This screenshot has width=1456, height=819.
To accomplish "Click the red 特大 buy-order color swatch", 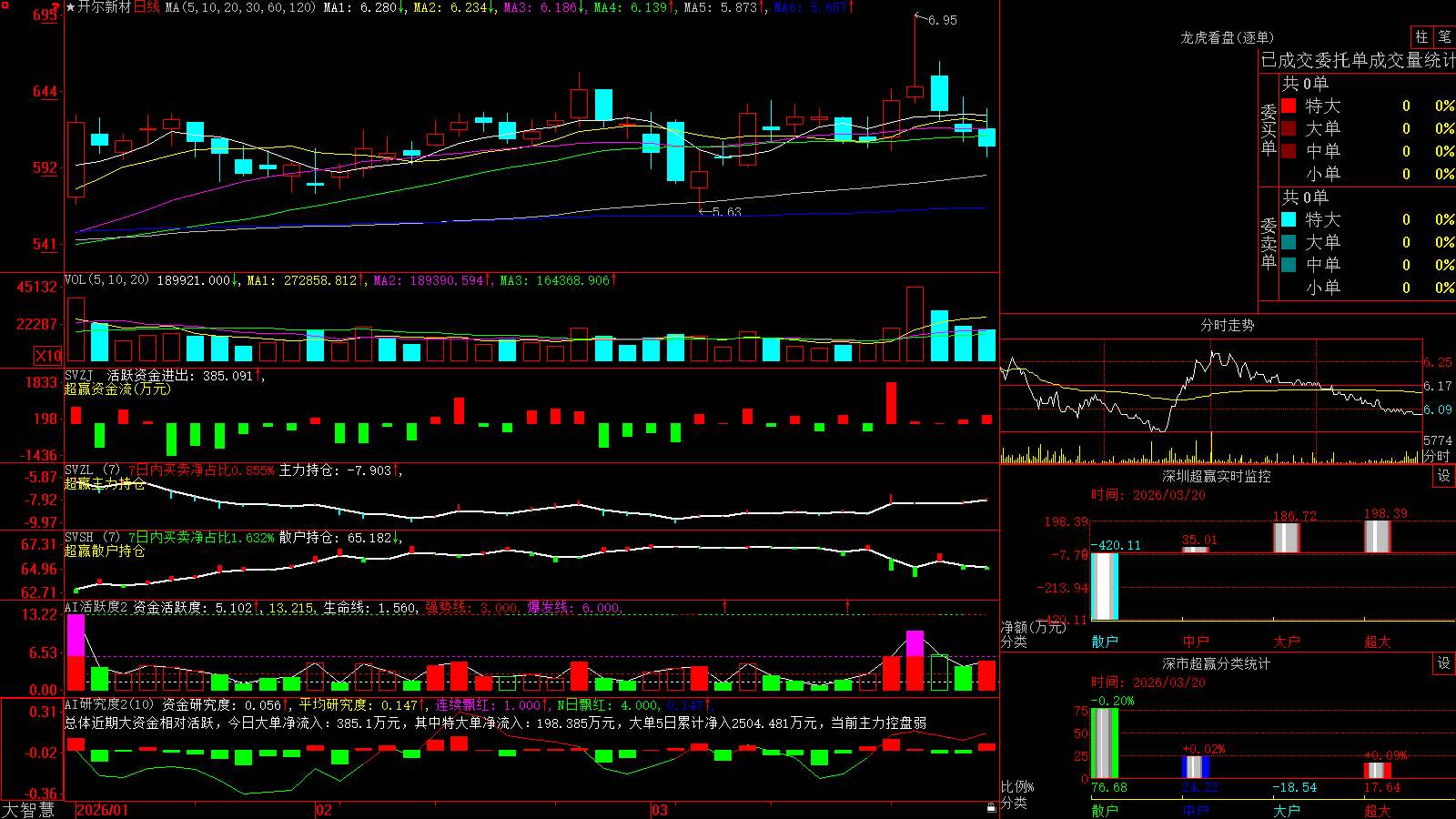I will (1289, 106).
